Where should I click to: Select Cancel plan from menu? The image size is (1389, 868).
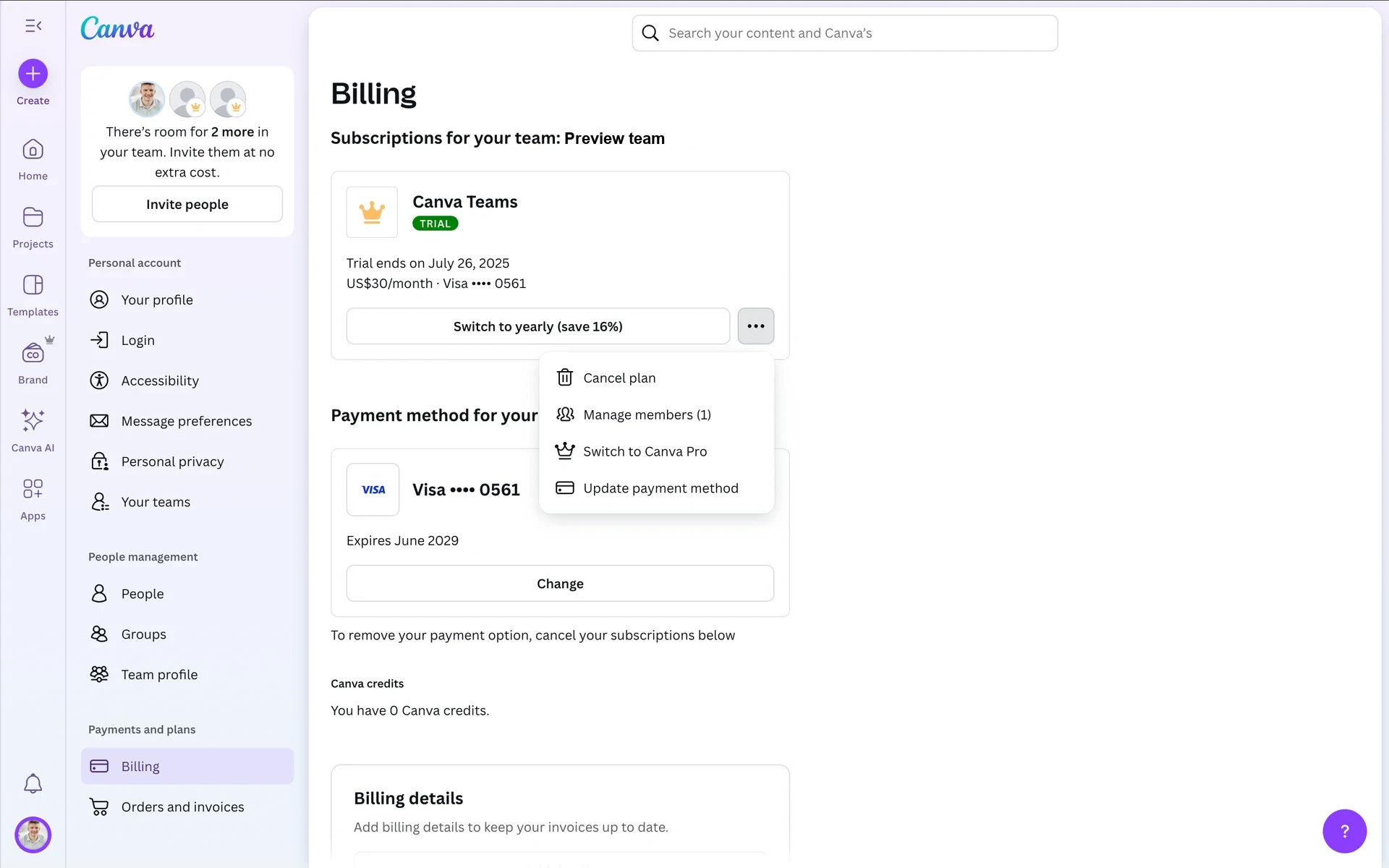[657, 378]
